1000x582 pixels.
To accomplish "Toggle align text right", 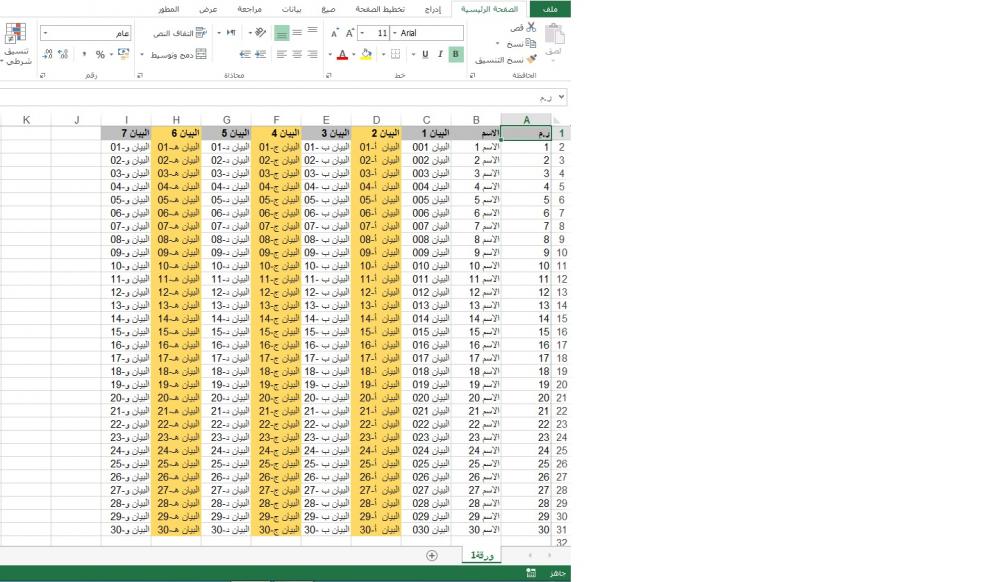I will pyautogui.click(x=312, y=54).
